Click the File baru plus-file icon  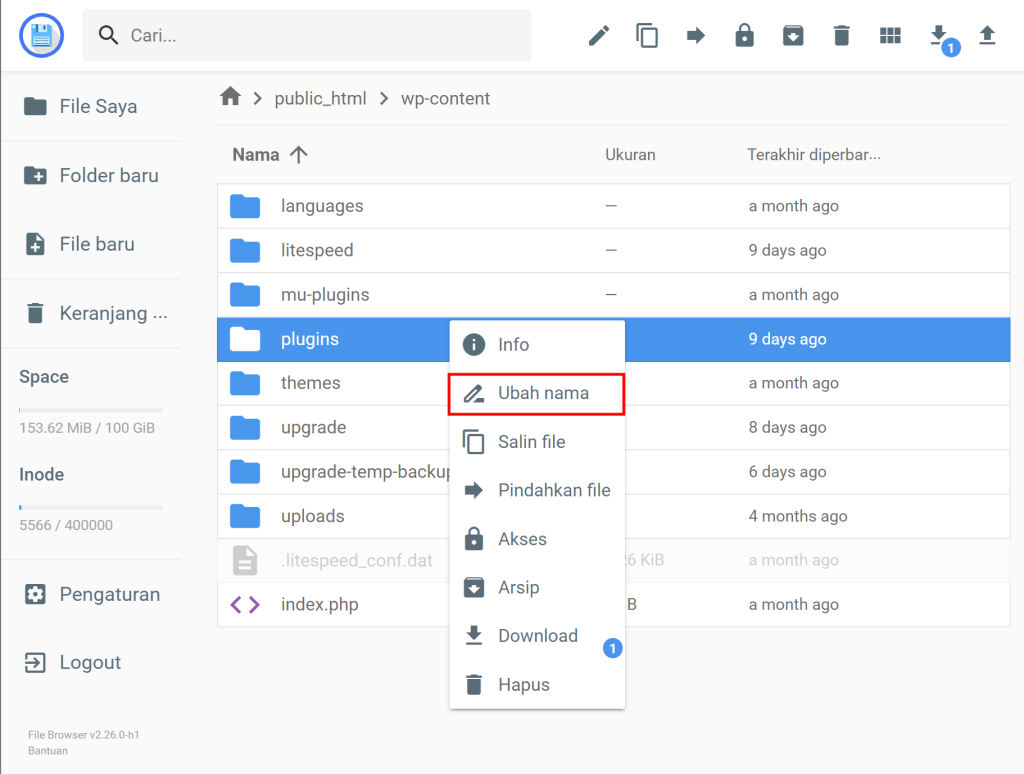click(x=35, y=244)
